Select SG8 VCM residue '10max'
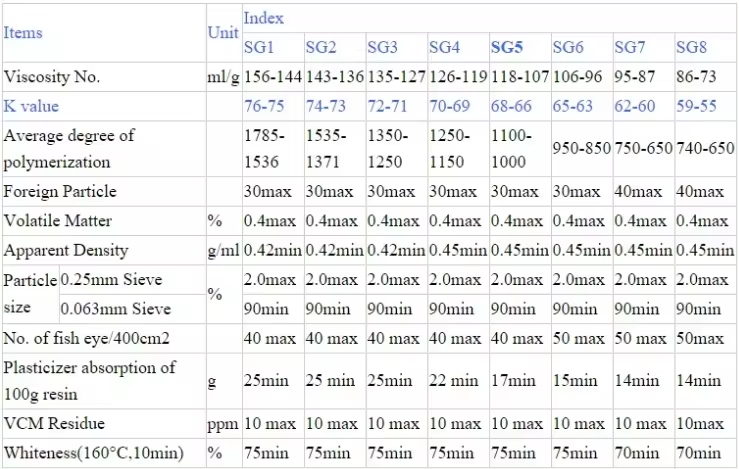 tap(700, 423)
